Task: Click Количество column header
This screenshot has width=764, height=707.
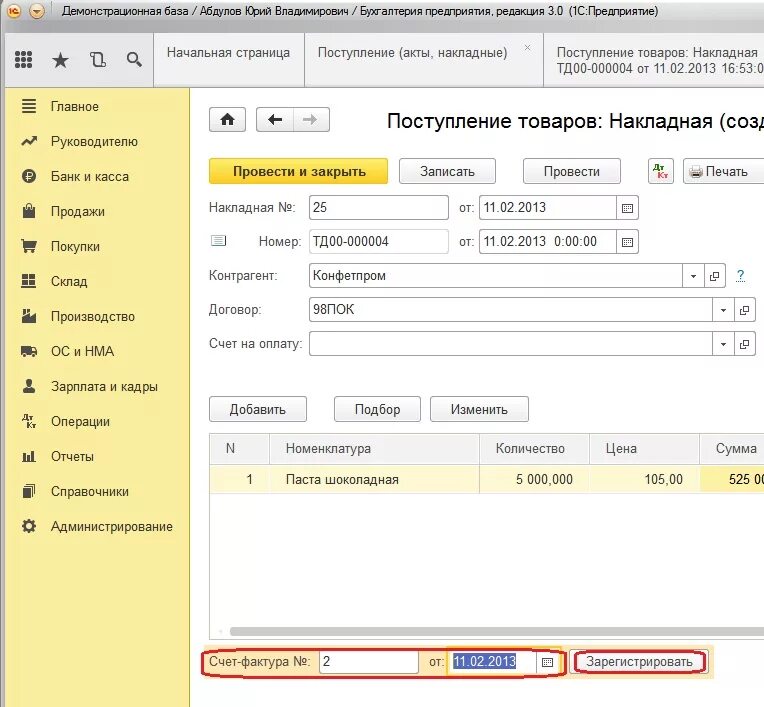Action: (535, 449)
